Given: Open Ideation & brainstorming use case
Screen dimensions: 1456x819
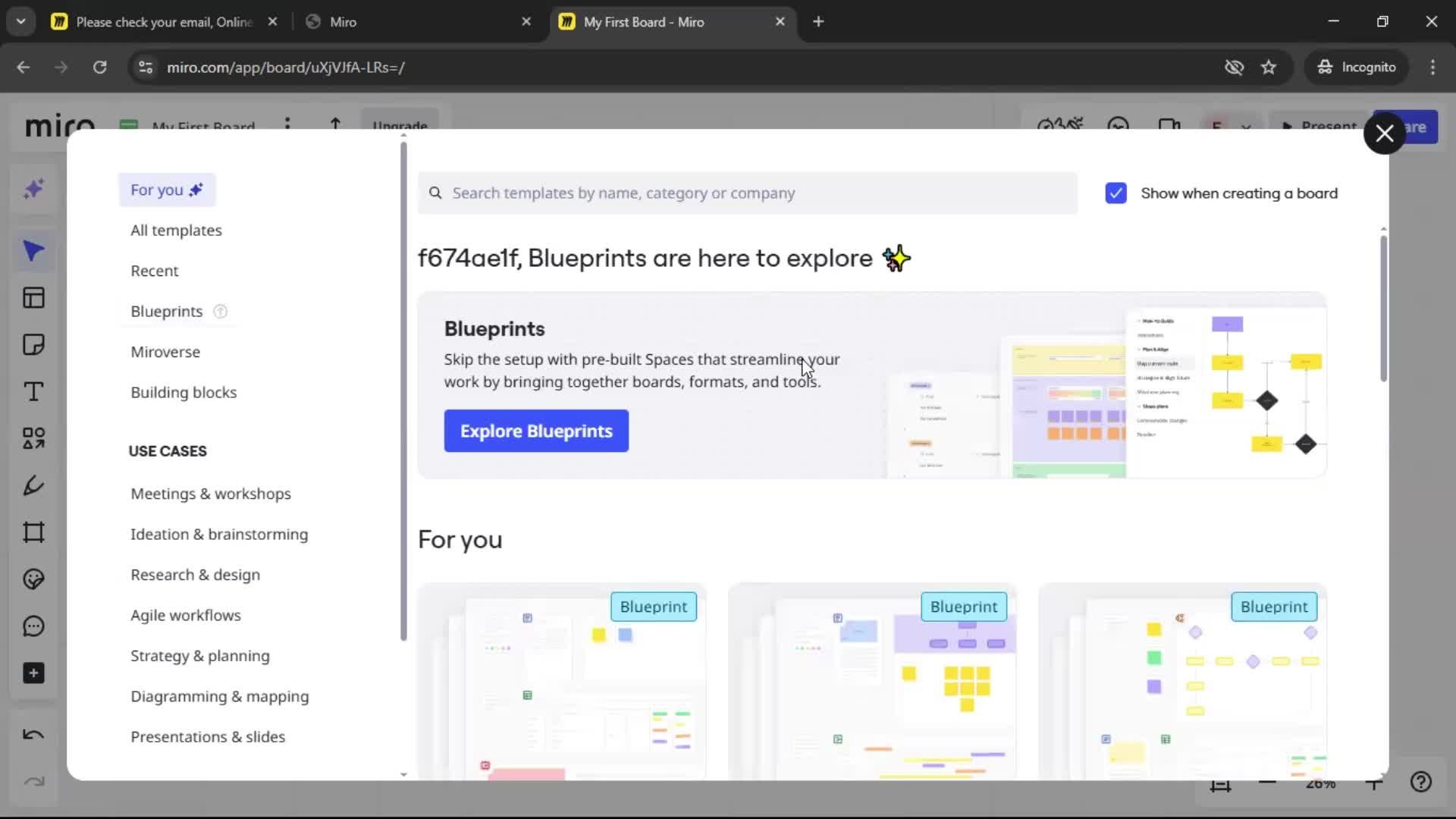Looking at the screenshot, I should (219, 535).
